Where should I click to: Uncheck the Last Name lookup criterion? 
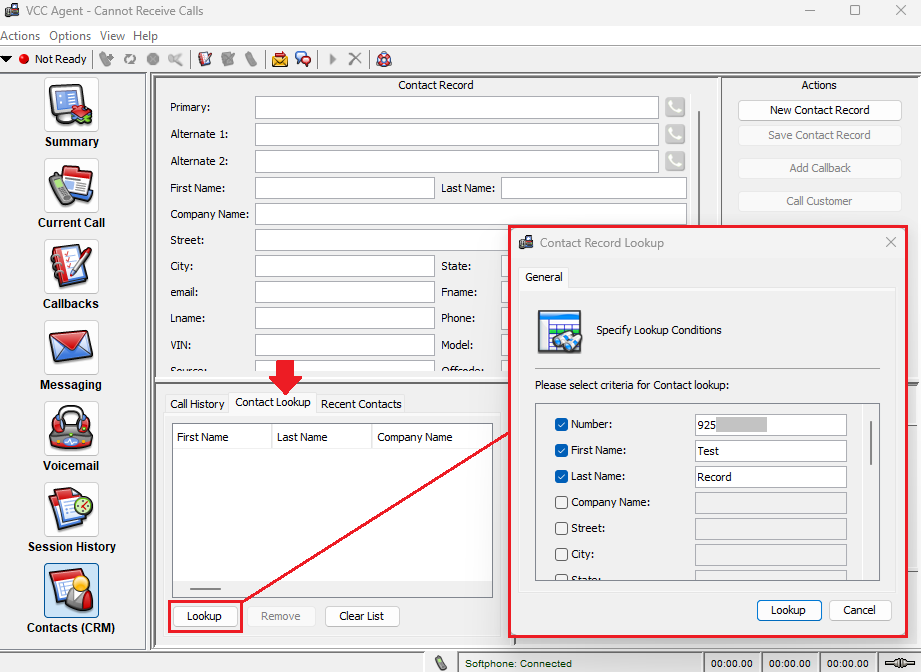point(561,476)
